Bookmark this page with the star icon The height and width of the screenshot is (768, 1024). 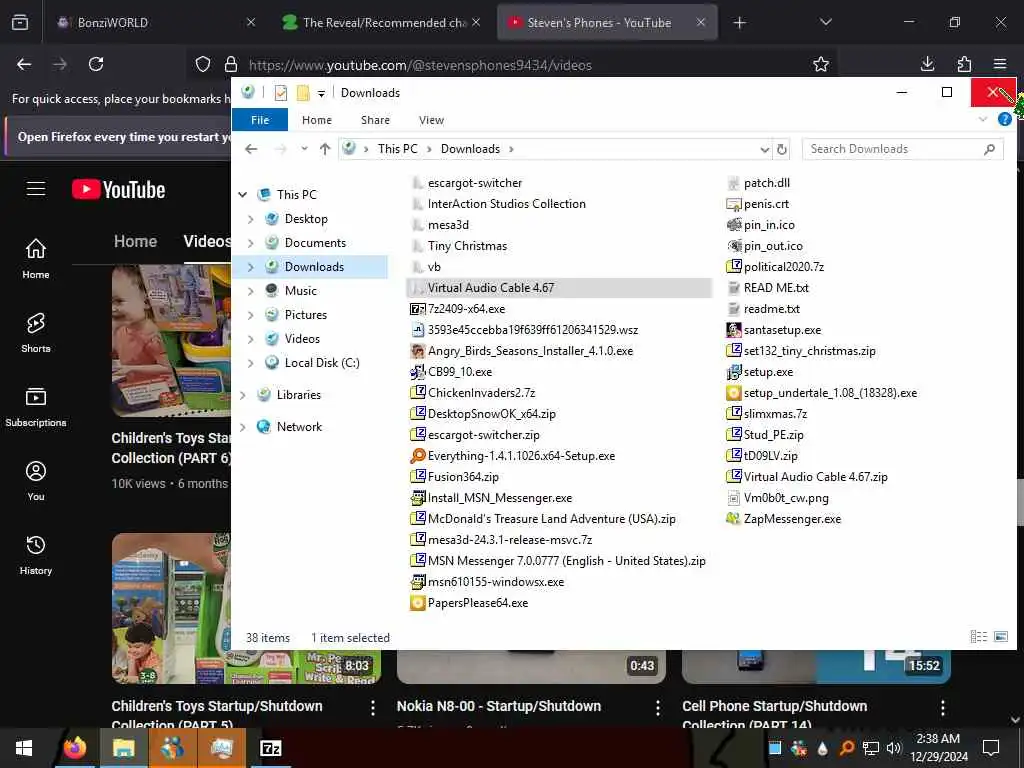coord(820,64)
